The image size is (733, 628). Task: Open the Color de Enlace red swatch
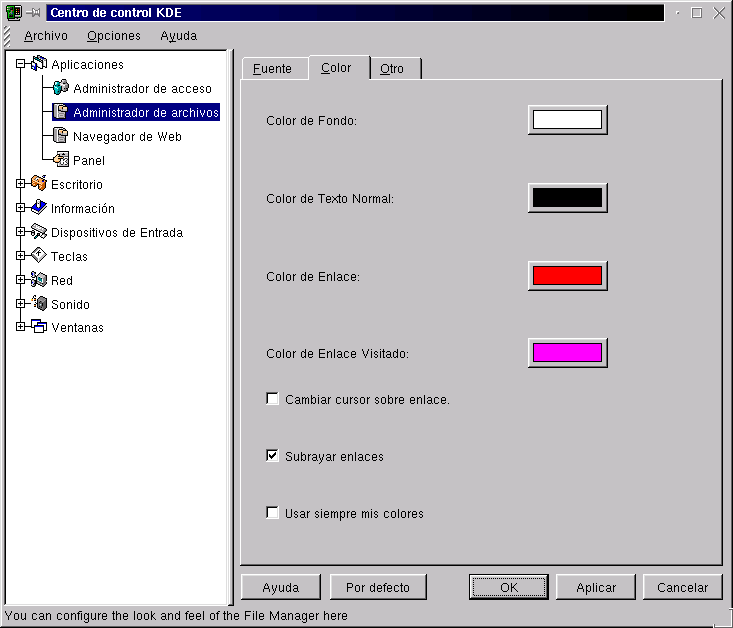coord(567,276)
